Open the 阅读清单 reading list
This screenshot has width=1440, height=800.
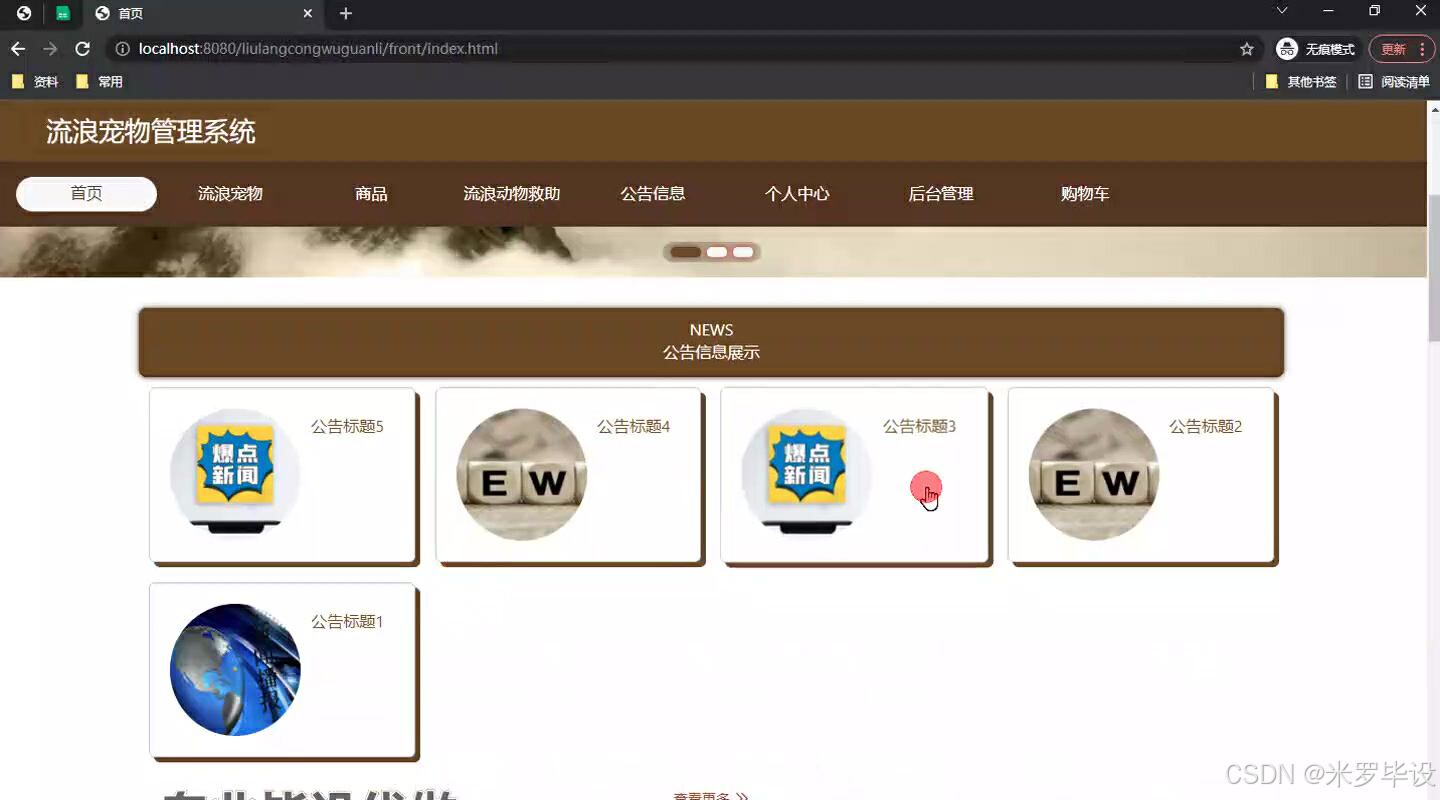[1394, 82]
